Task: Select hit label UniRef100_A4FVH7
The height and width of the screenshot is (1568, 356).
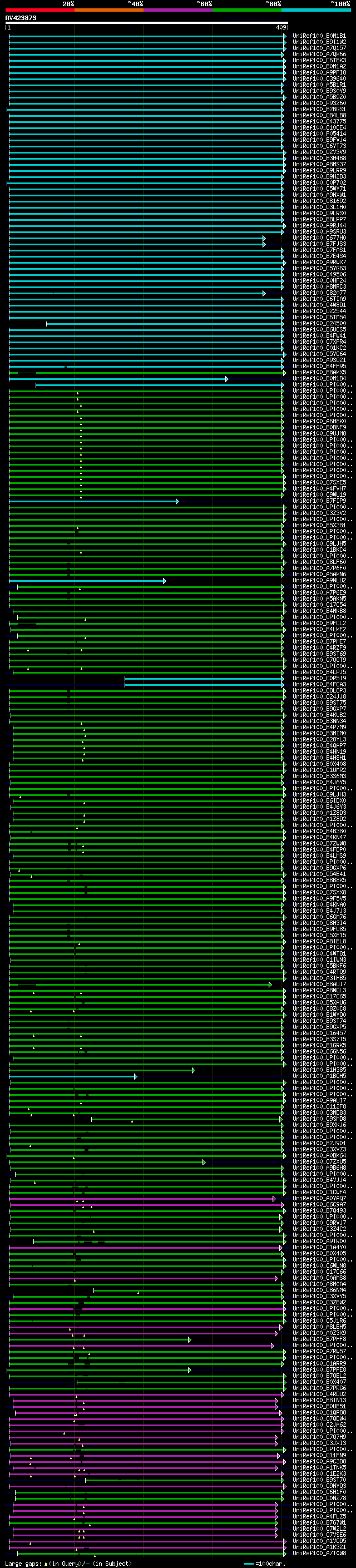Action: click(319, 489)
